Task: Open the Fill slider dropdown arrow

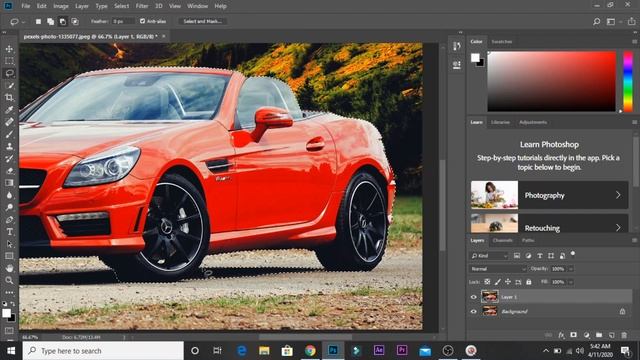Action: point(571,282)
